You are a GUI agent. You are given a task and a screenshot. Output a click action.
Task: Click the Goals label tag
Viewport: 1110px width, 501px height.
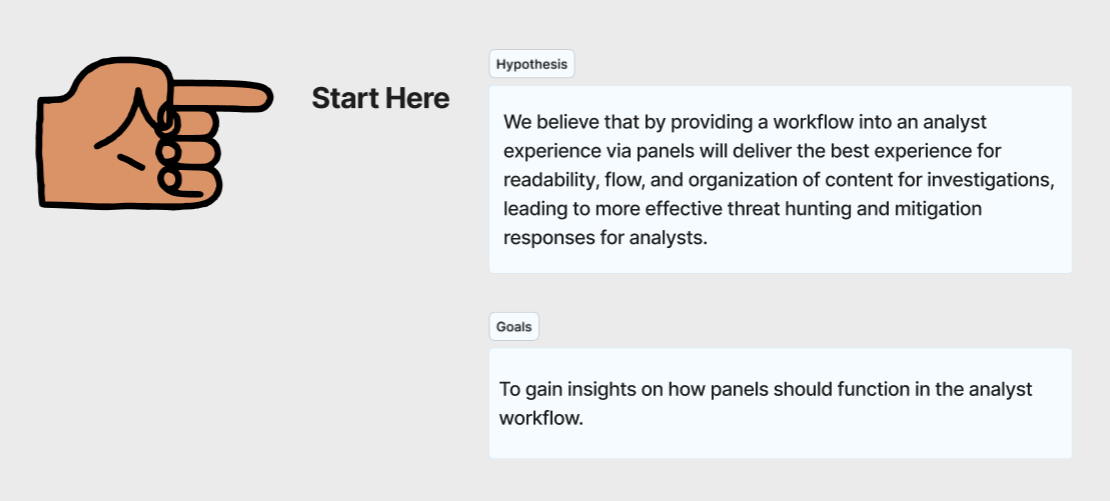point(514,327)
